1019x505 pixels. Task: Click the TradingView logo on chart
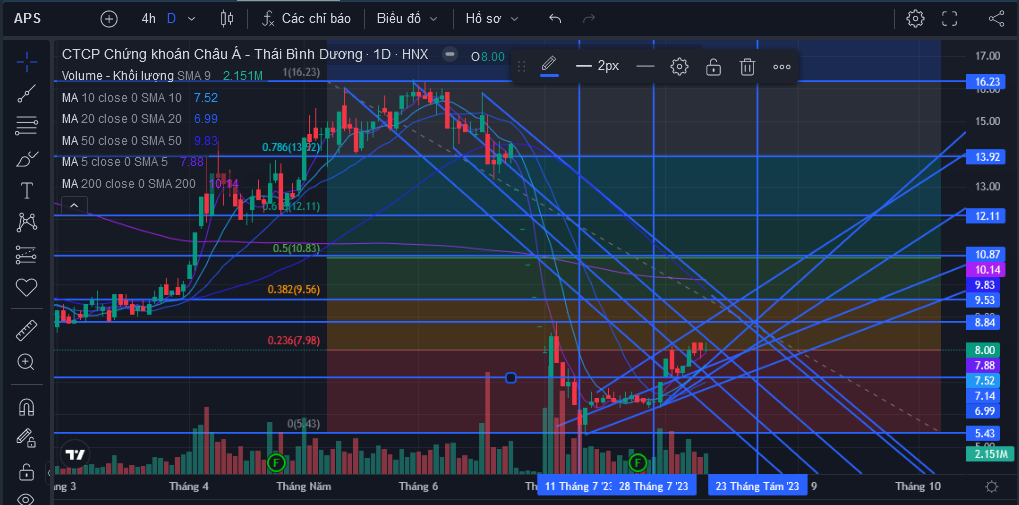pos(75,454)
